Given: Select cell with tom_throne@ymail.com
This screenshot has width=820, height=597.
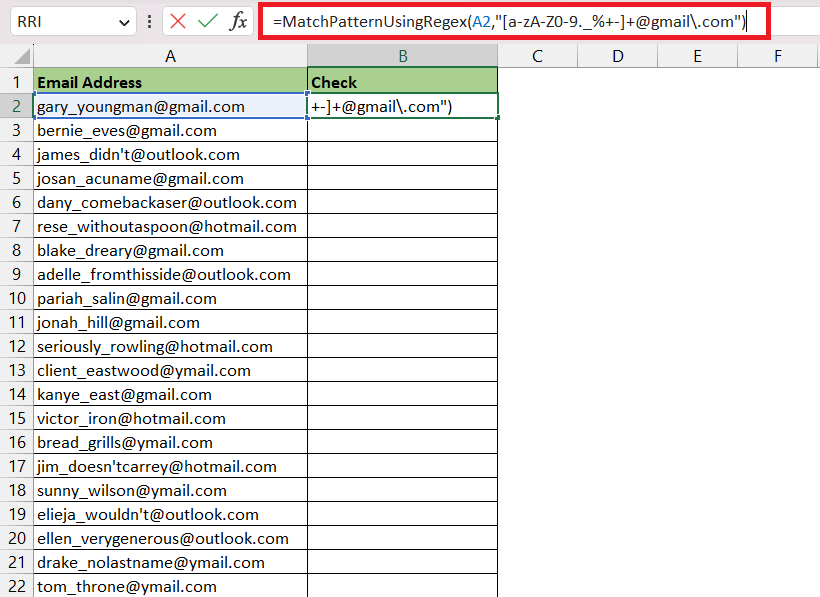Looking at the screenshot, I should [x=170, y=586].
